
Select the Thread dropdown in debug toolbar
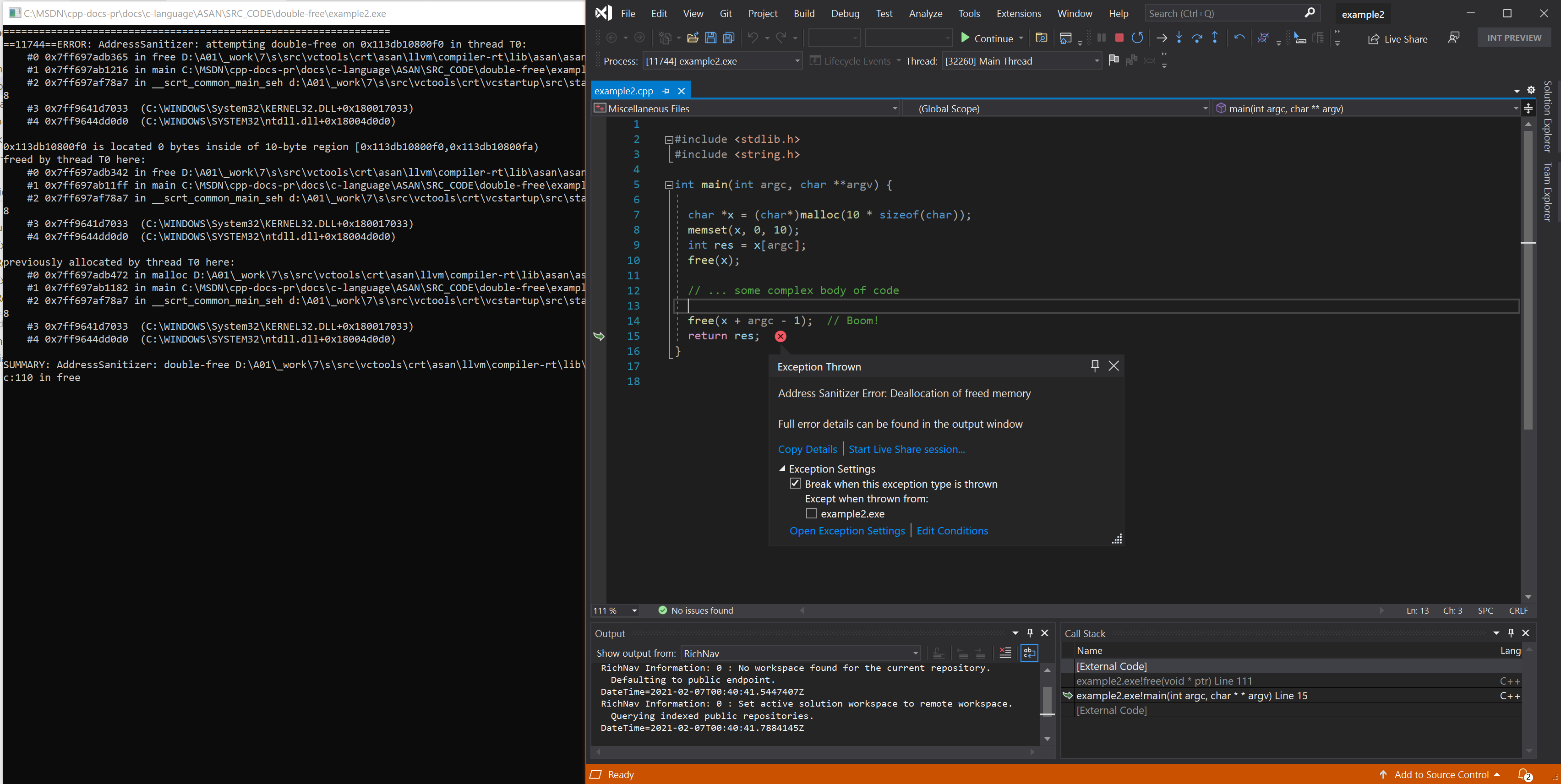[1019, 61]
